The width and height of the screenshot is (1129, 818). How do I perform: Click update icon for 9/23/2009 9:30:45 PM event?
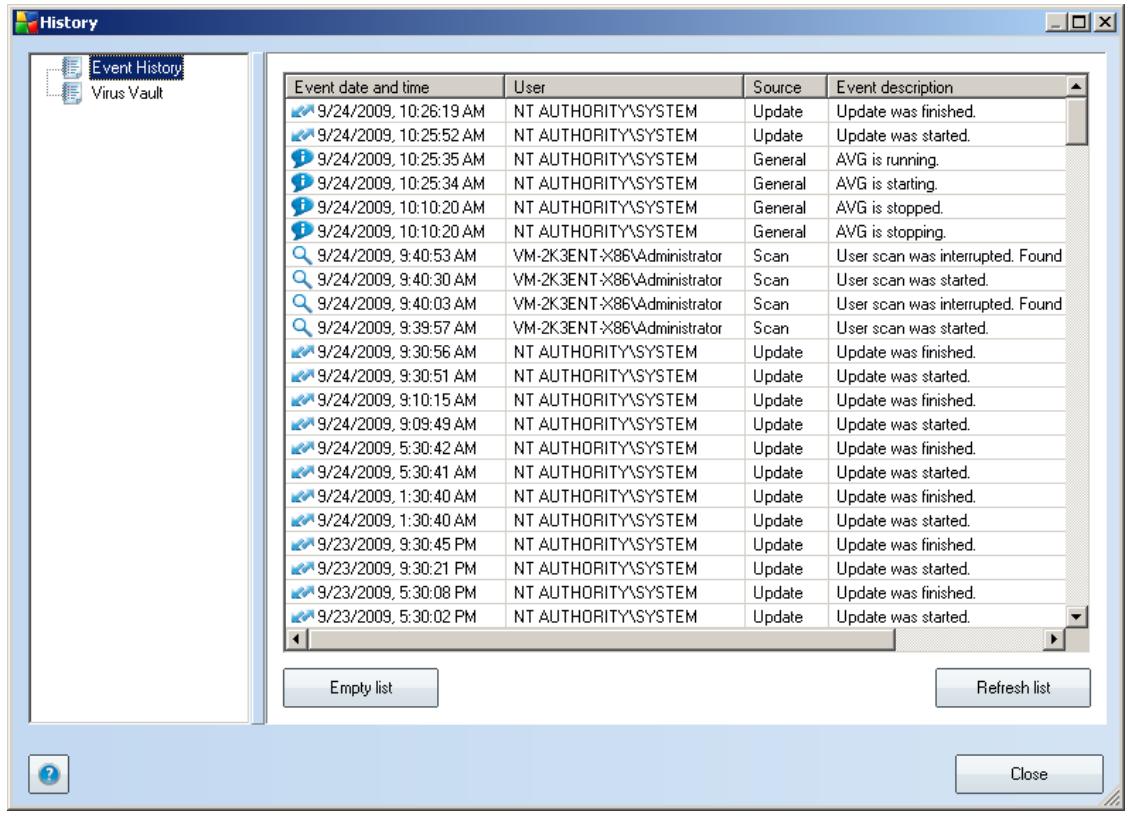click(x=302, y=544)
